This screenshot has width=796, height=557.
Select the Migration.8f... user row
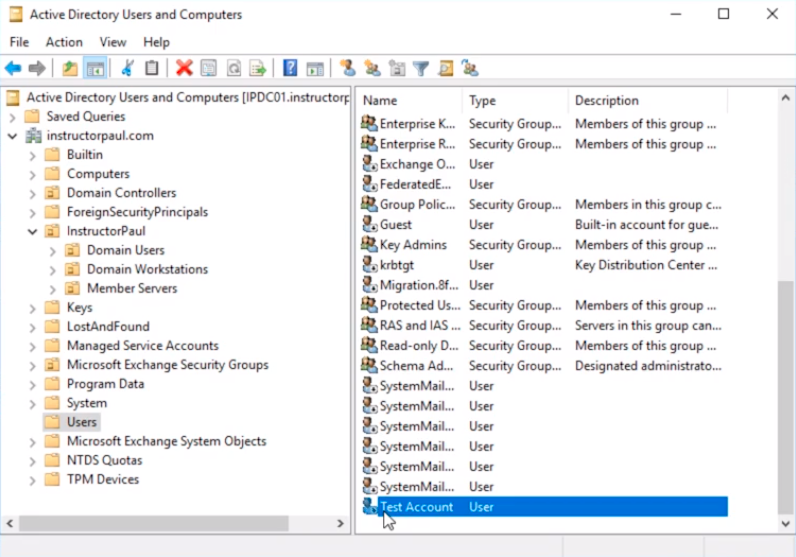coord(544,285)
